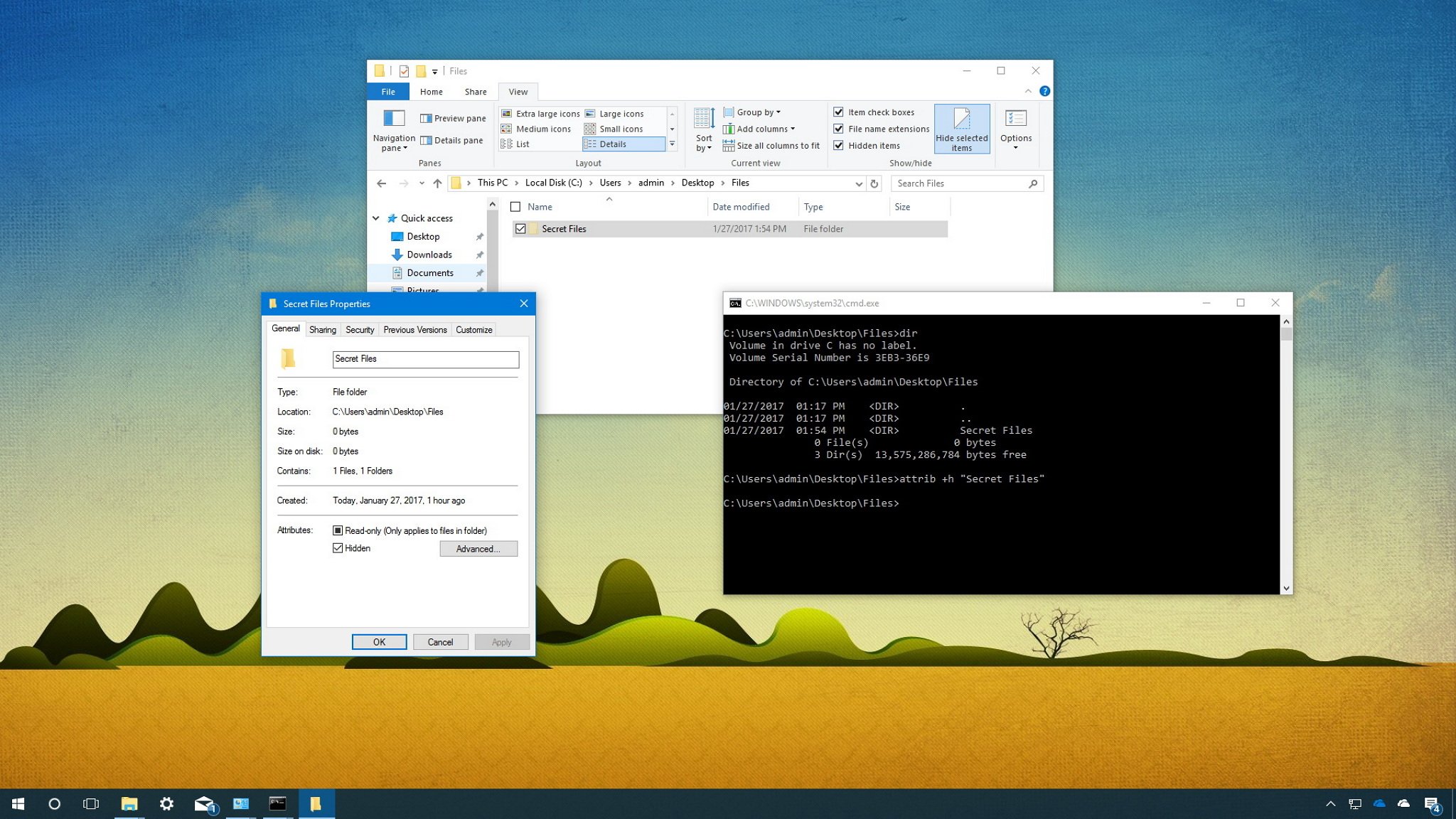Enable 'File name extensions' in ribbon
The width and height of the screenshot is (1456, 819).
pyautogui.click(x=838, y=128)
